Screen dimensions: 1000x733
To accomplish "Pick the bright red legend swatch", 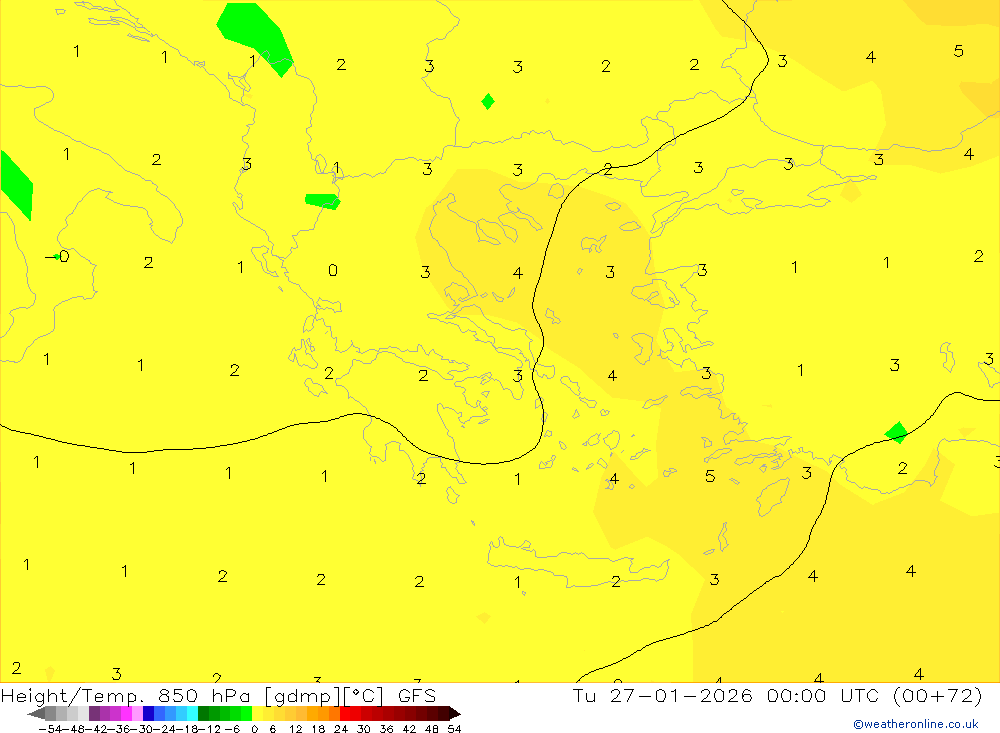I will [345, 714].
